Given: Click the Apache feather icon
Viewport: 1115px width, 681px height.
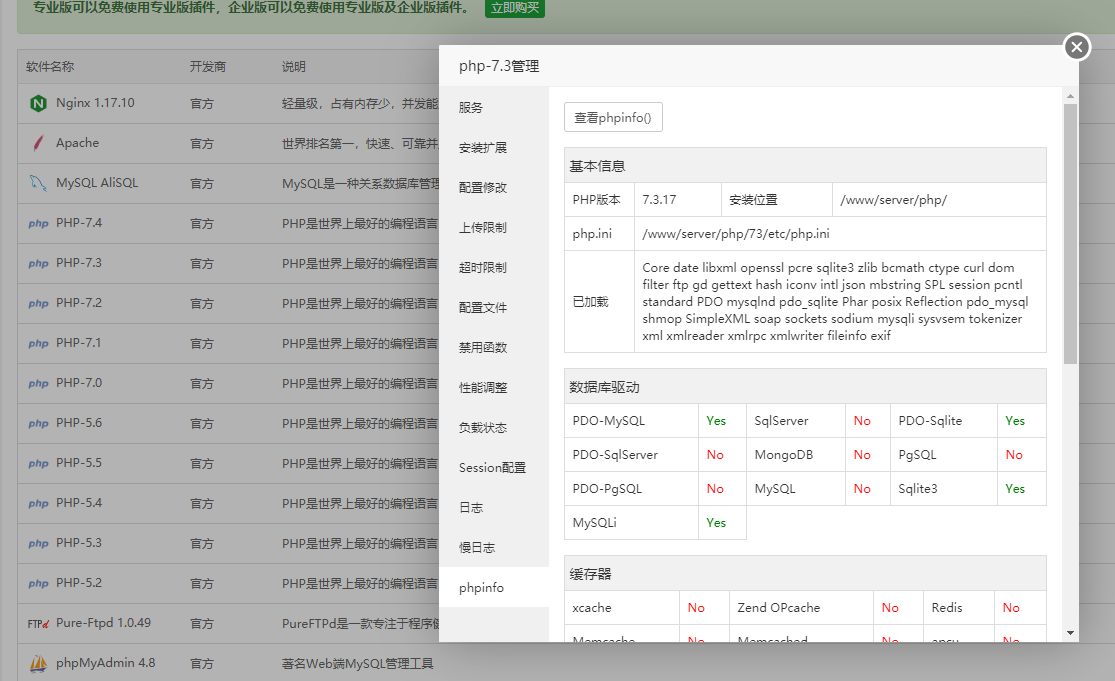Looking at the screenshot, I should click(x=38, y=144).
